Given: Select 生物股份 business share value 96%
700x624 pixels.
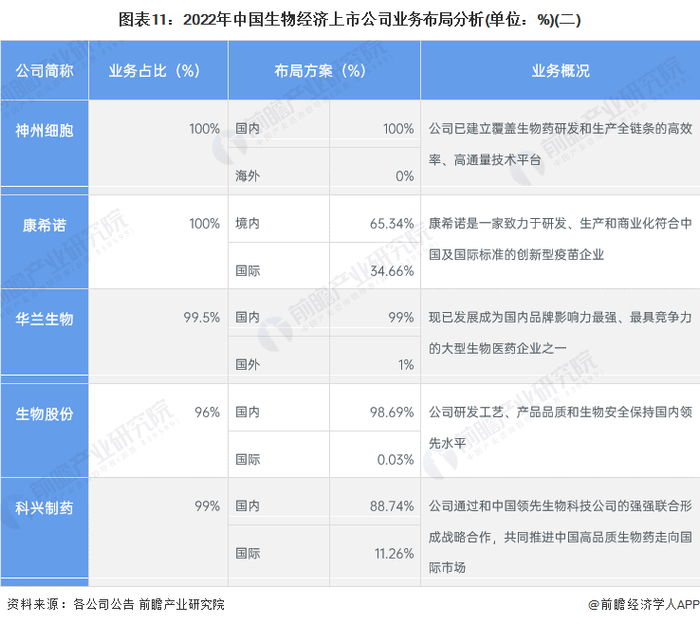Looking at the screenshot, I should pos(207,412).
